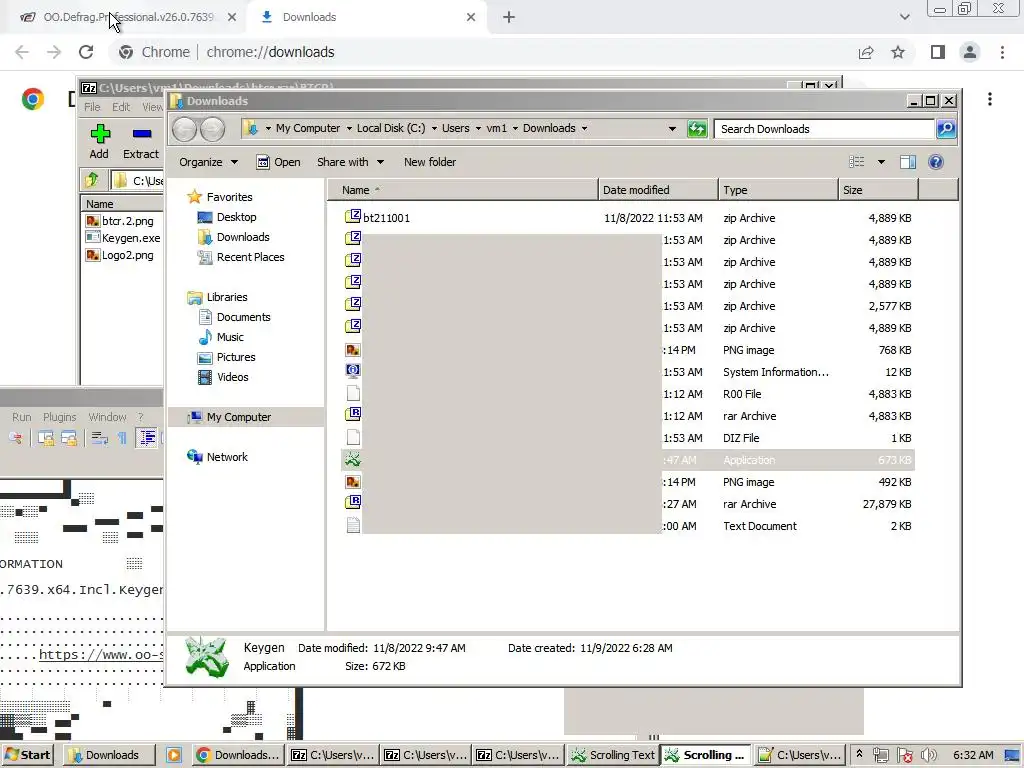Open Plugins menu in background editor
1024x768 pixels.
[x=59, y=417]
